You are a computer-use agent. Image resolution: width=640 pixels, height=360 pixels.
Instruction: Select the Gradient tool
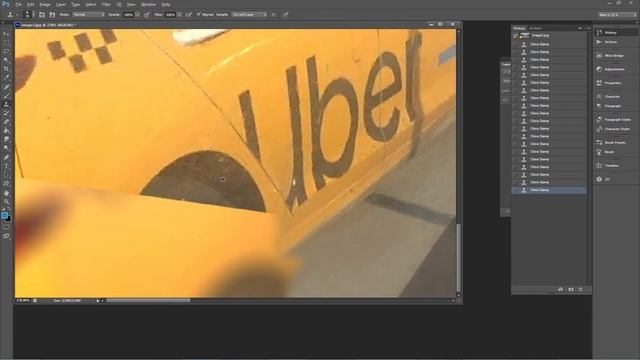6,131
